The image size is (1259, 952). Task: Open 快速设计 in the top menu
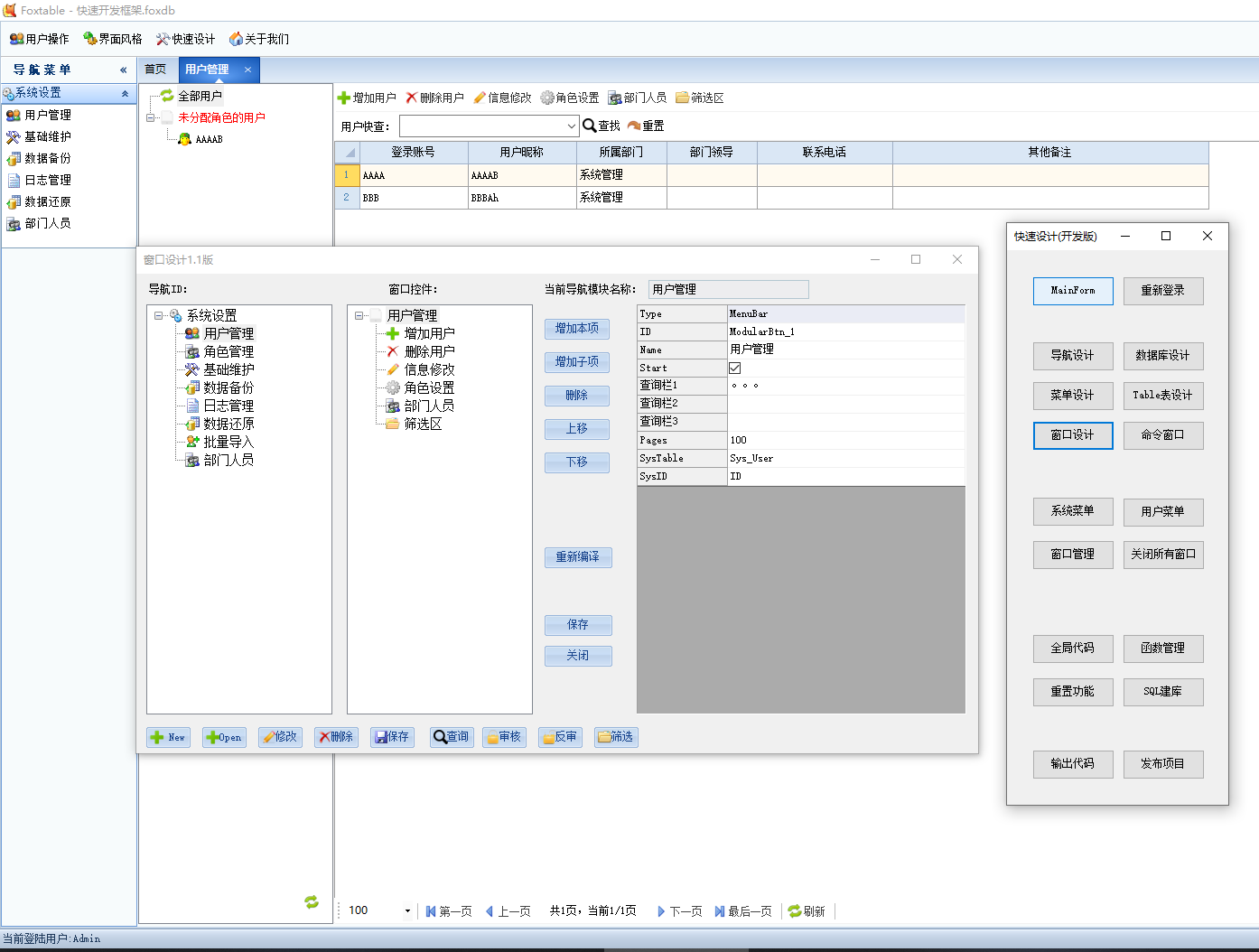click(186, 39)
